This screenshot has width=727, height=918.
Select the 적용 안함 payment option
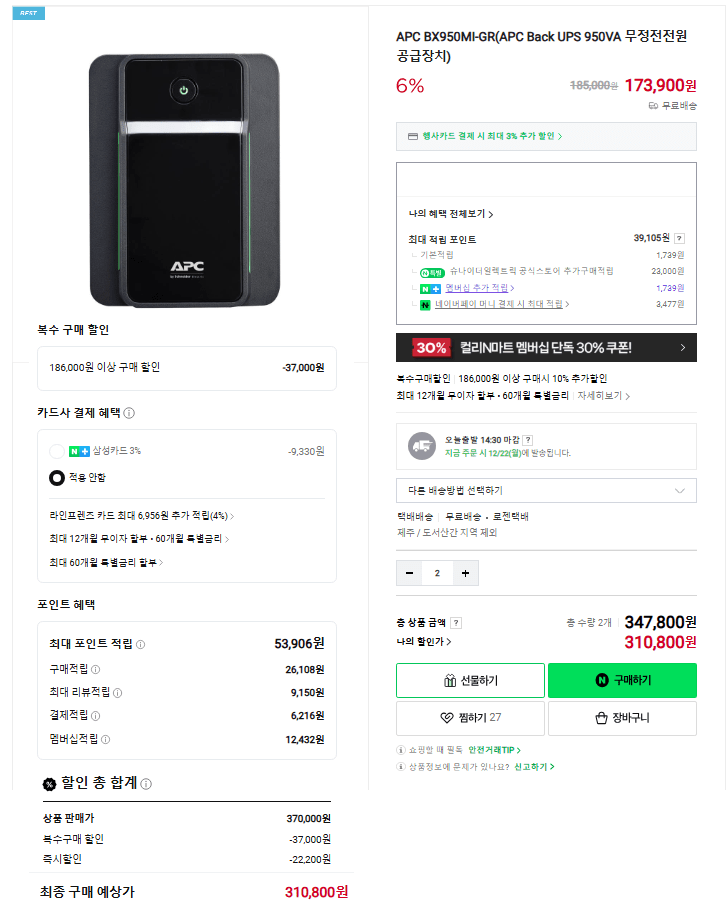click(58, 475)
